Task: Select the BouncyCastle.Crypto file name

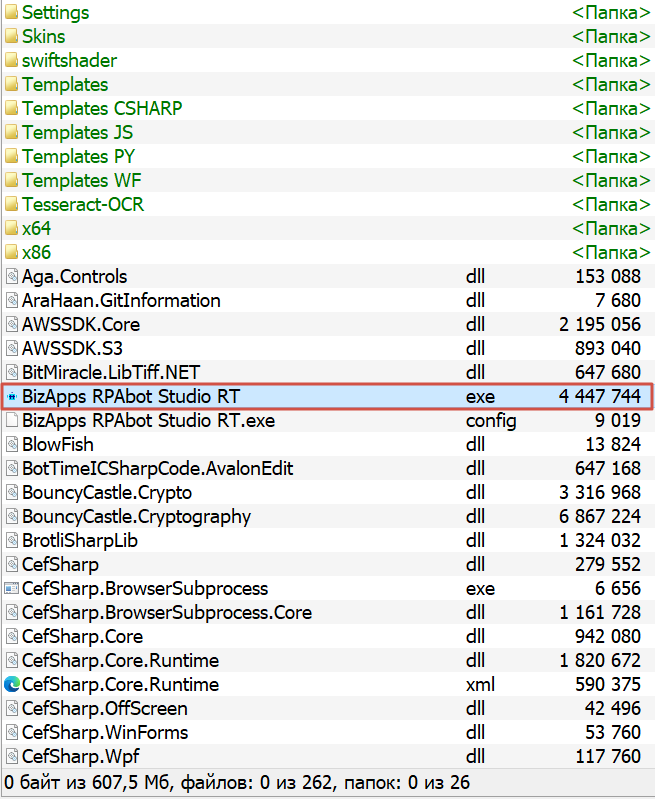Action: pos(107,493)
